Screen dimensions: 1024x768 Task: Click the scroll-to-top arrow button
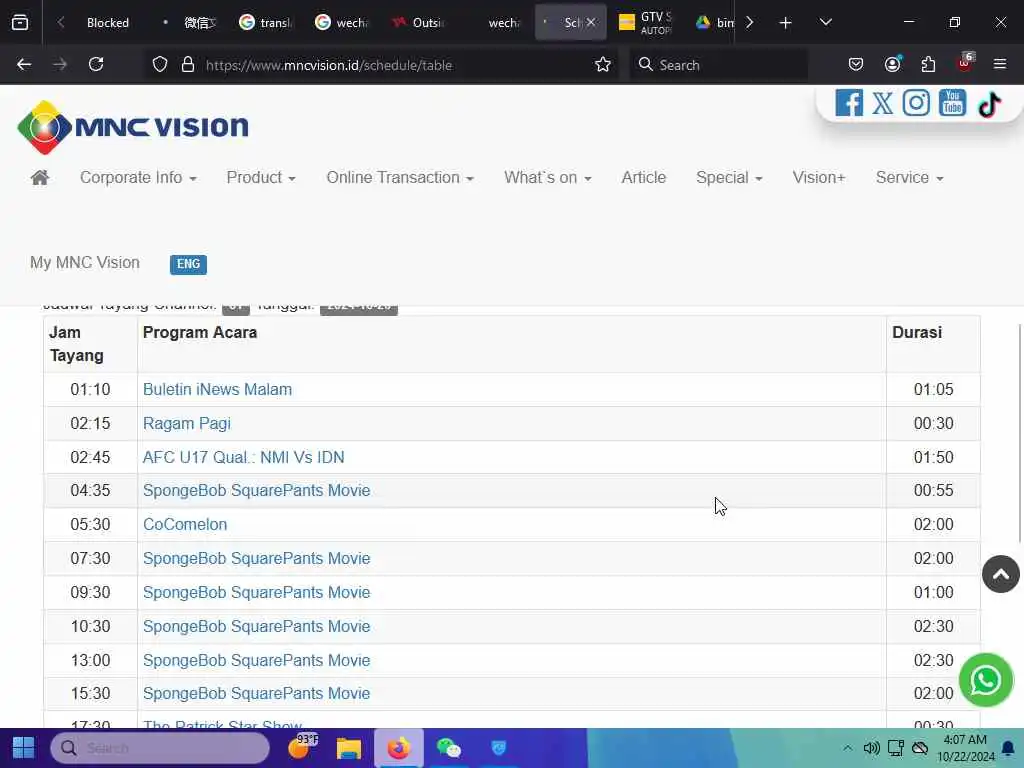coord(1000,574)
